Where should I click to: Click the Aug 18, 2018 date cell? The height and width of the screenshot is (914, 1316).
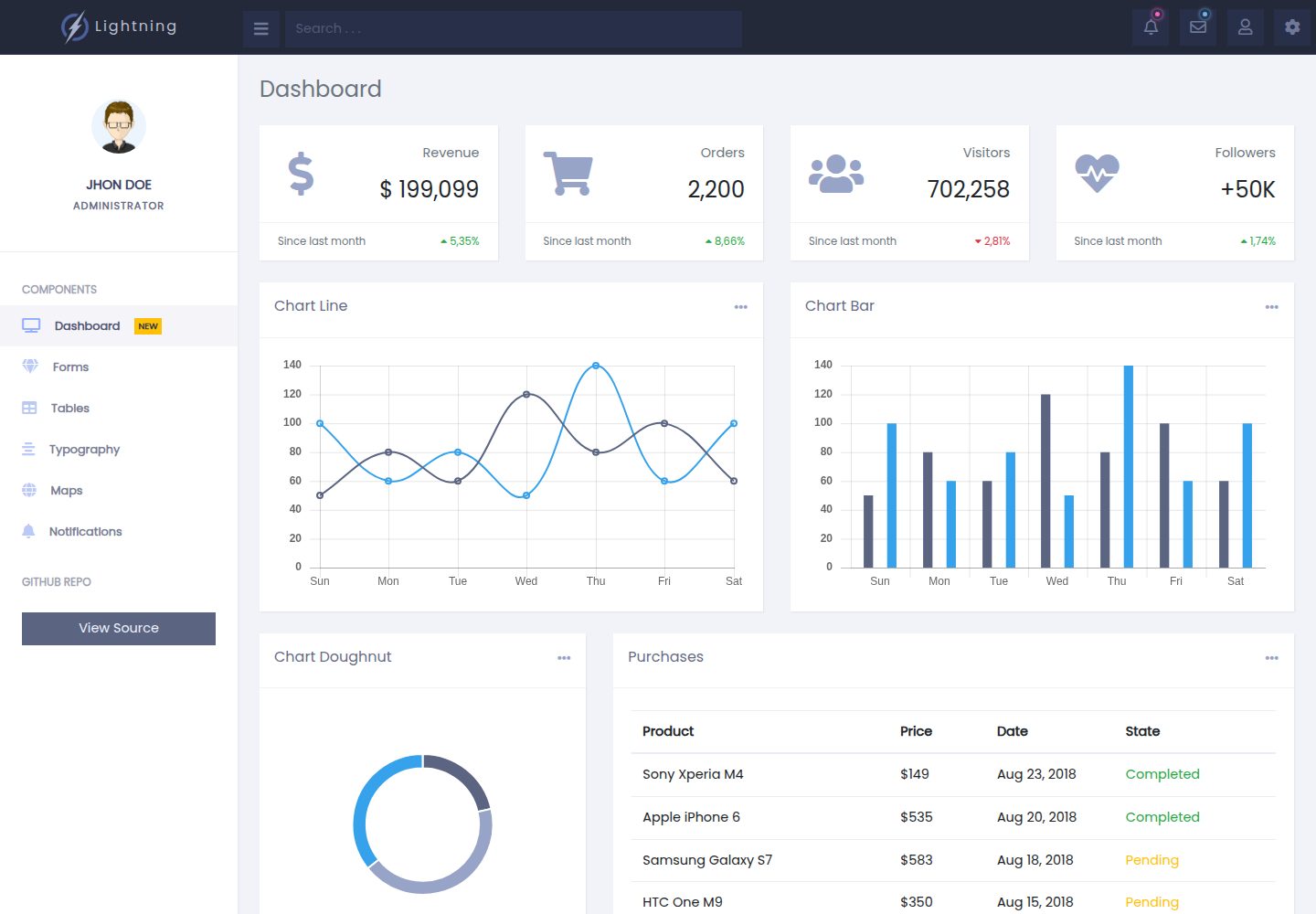[1035, 860]
